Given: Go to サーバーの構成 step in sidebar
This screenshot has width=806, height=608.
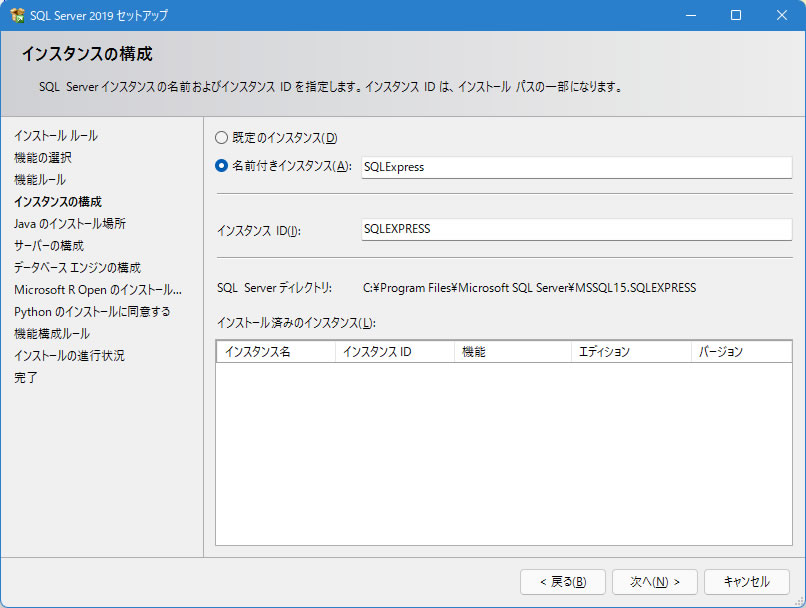Looking at the screenshot, I should tap(49, 246).
